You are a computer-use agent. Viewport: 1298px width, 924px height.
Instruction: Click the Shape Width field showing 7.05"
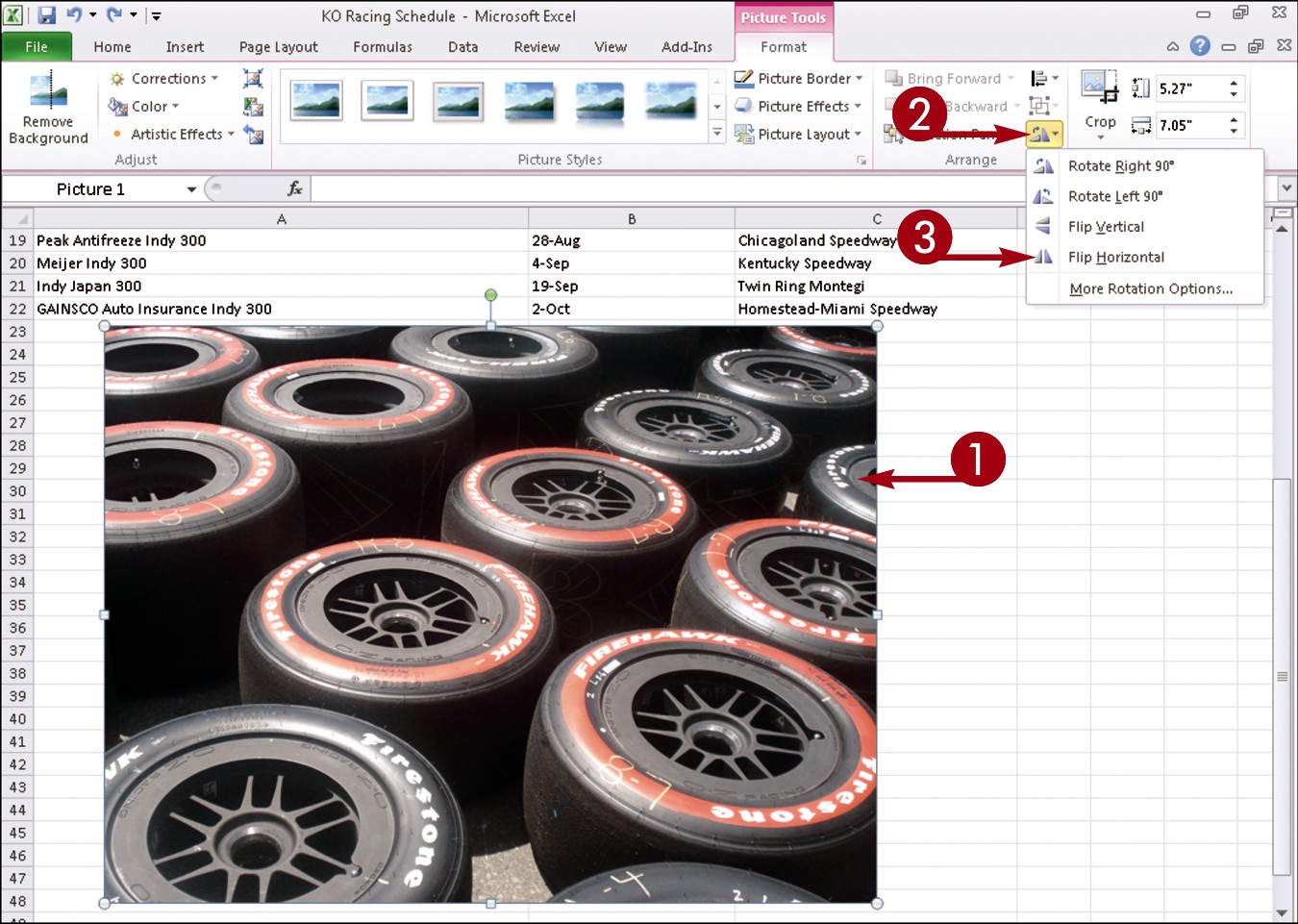(1191, 125)
